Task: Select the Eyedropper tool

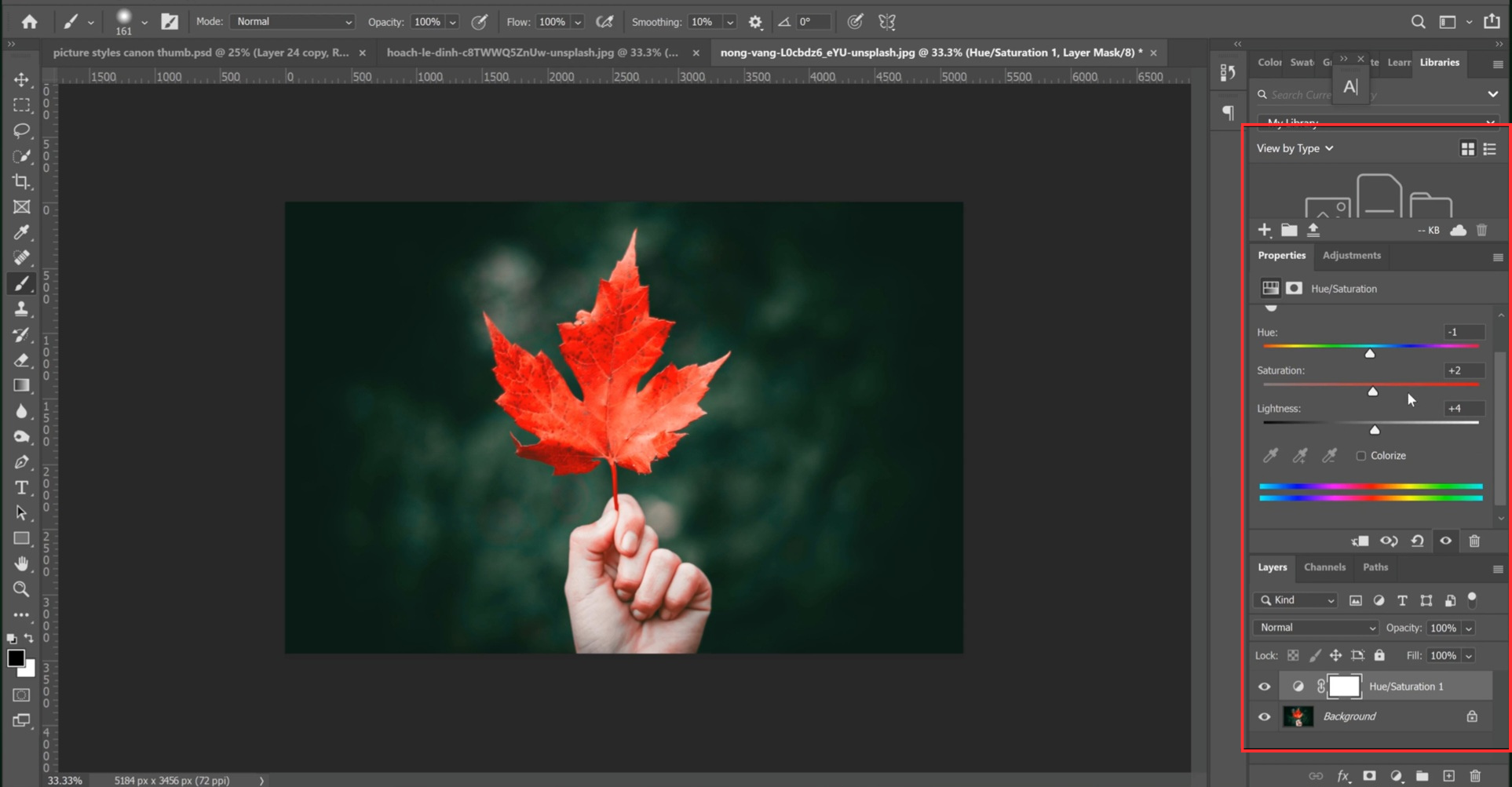Action: pyautogui.click(x=21, y=232)
